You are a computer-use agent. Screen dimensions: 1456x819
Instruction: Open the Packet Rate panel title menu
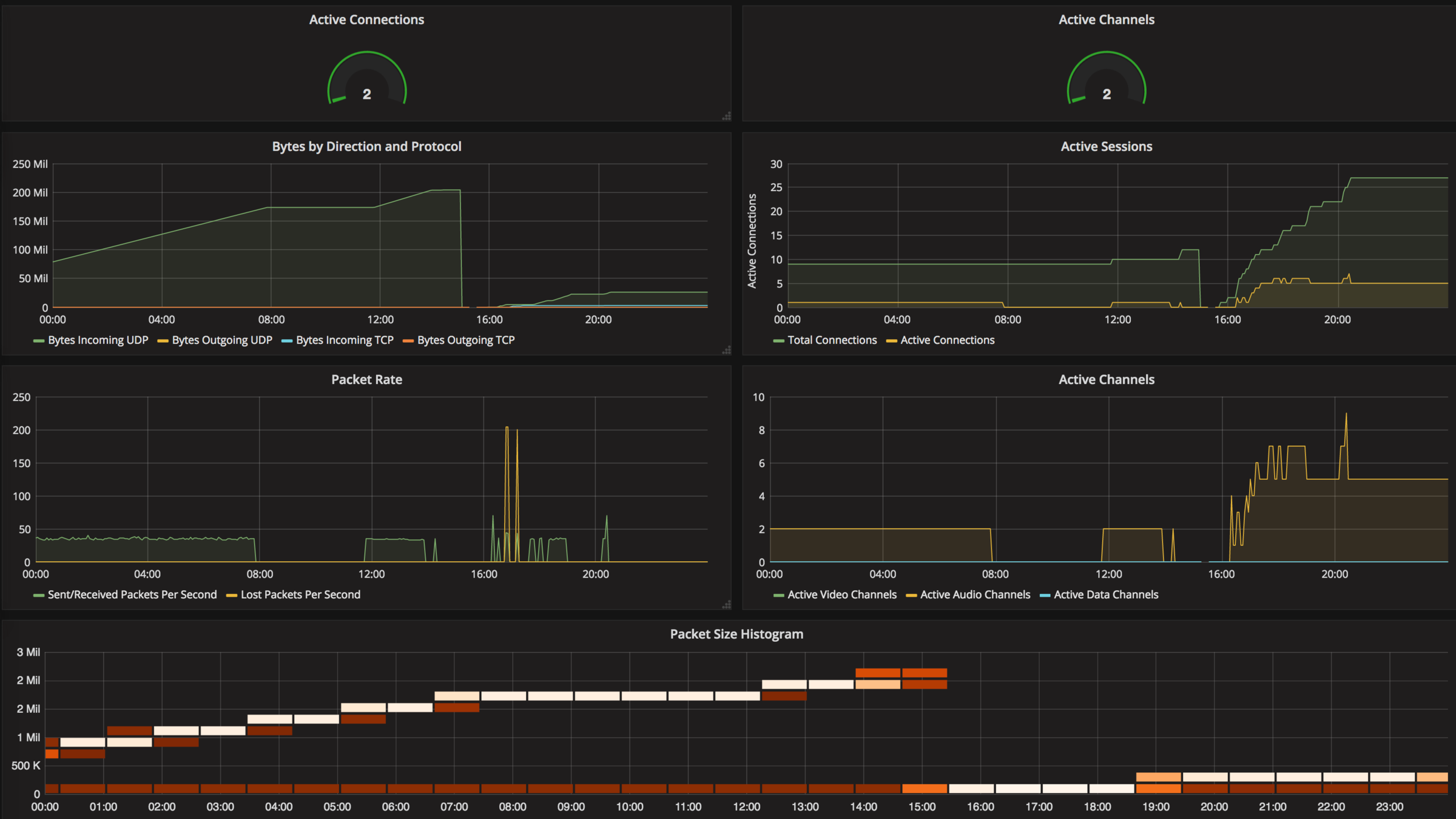point(366,380)
